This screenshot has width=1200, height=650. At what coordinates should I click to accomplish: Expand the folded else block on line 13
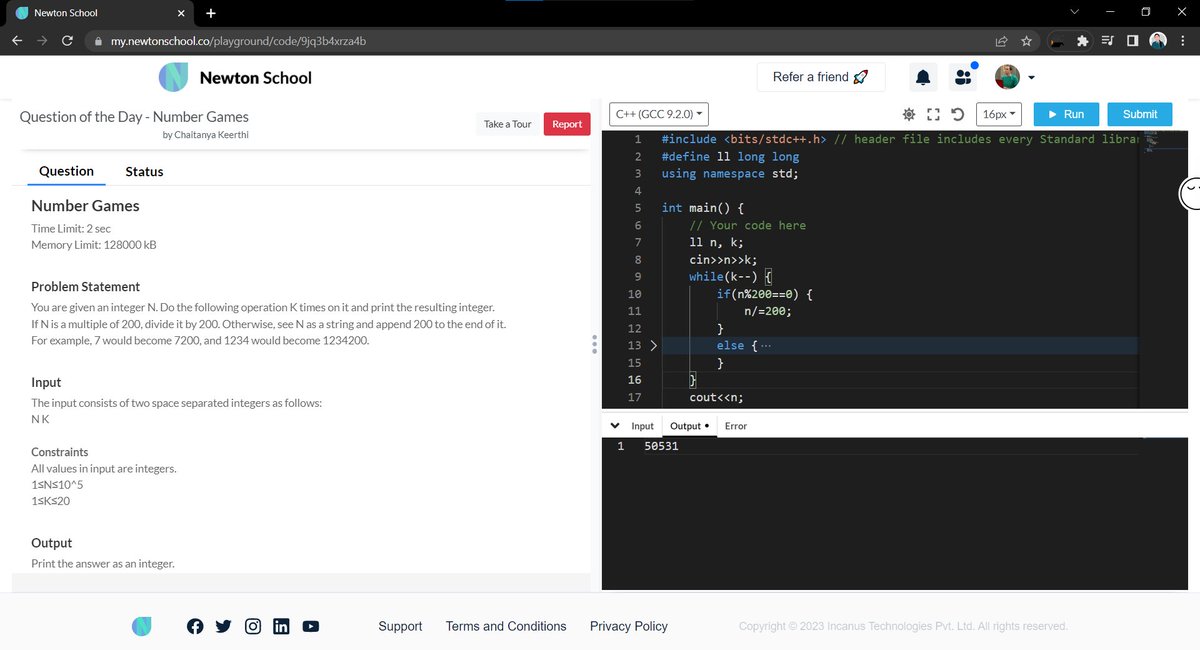(x=653, y=345)
